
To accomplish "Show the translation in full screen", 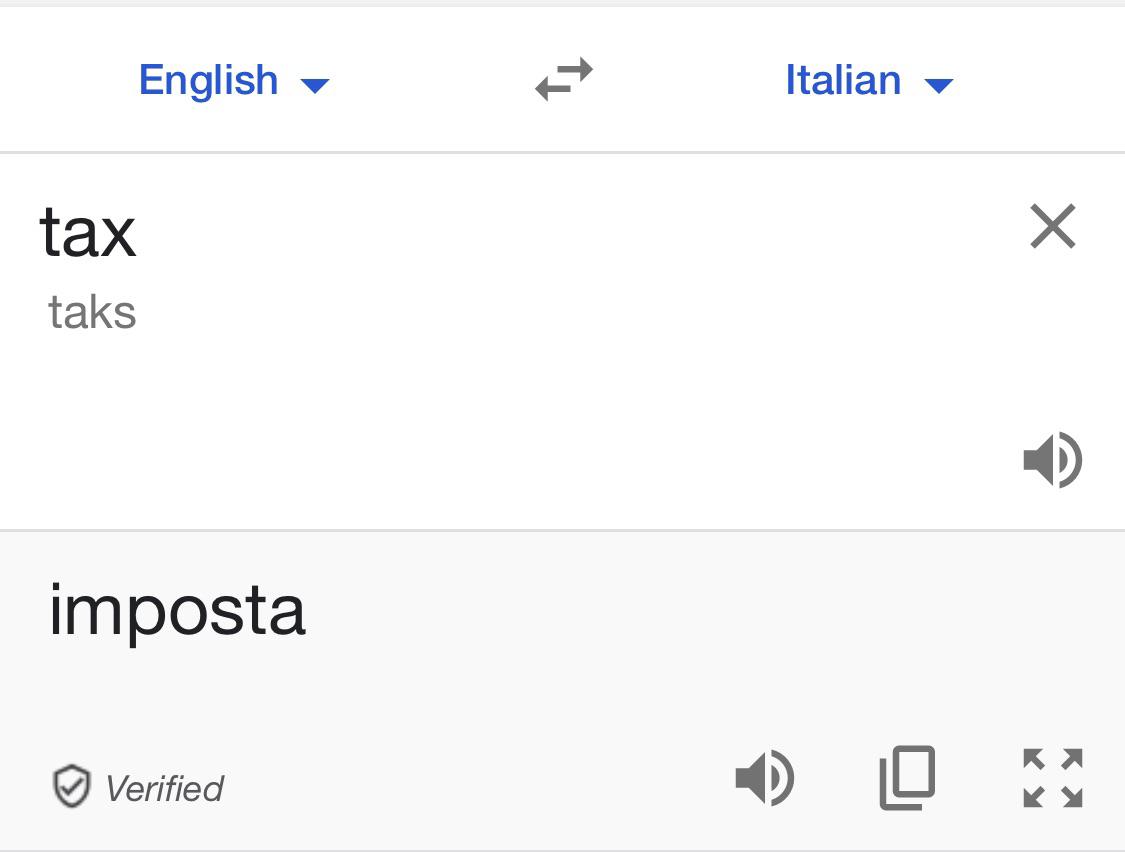I will [1052, 778].
